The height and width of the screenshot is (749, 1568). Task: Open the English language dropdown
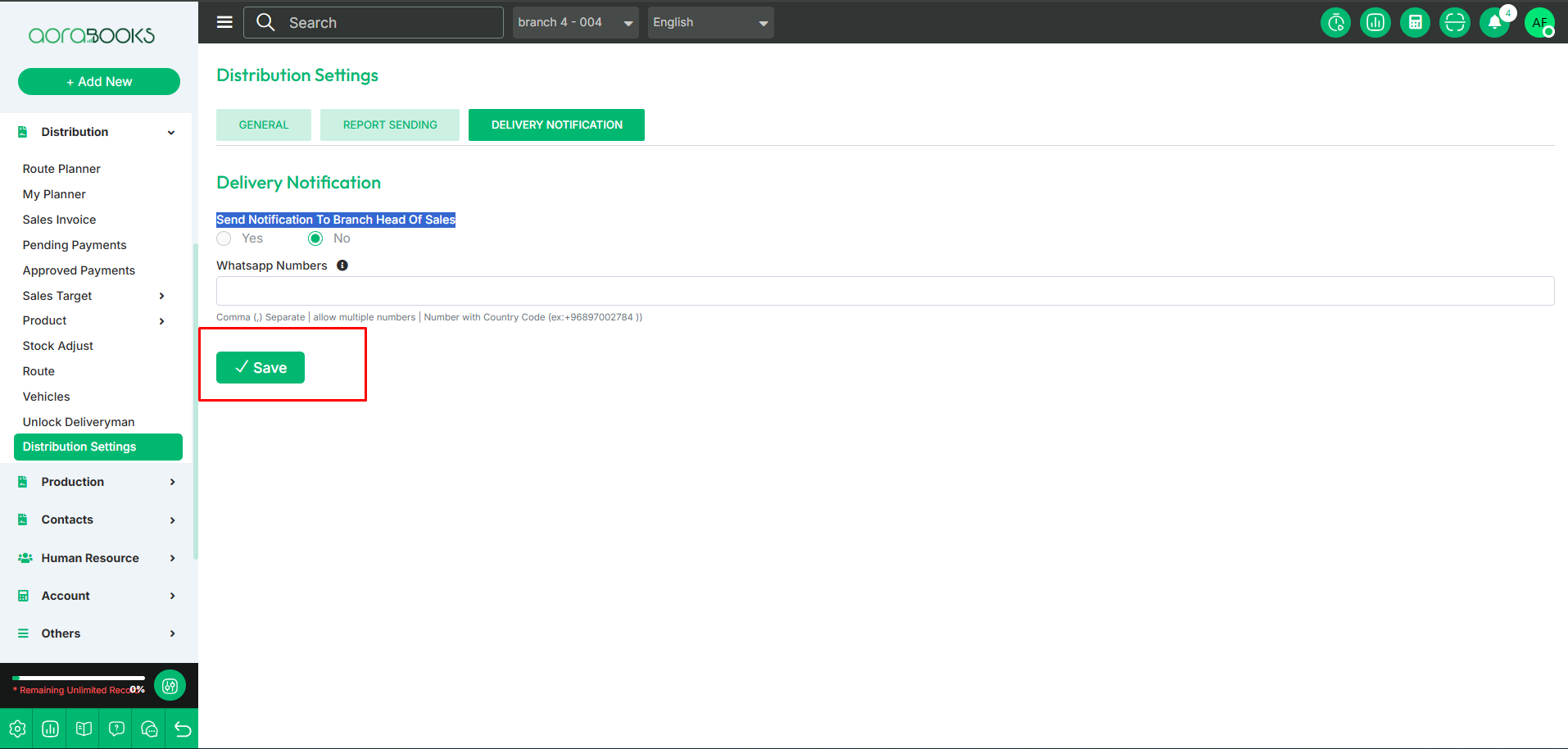point(710,23)
